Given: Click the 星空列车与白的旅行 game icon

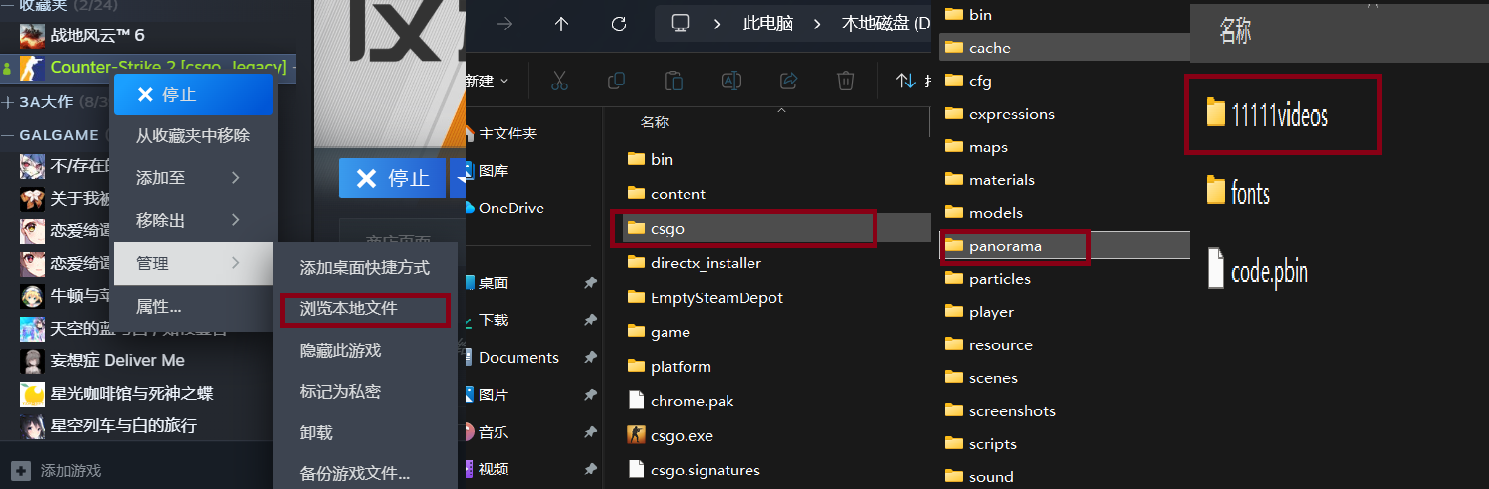Looking at the screenshot, I should point(32,425).
